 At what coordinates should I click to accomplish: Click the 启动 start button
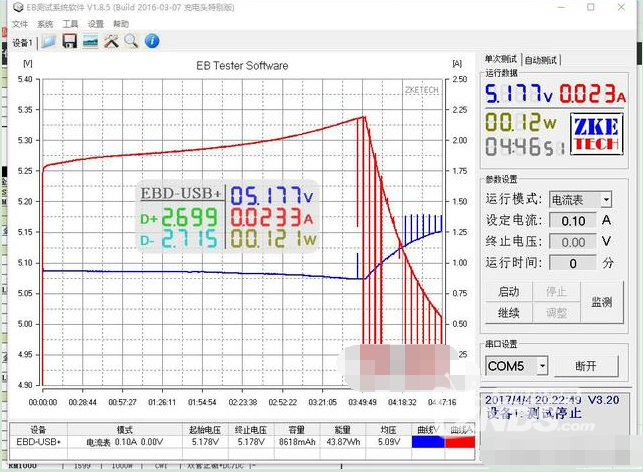[x=508, y=292]
